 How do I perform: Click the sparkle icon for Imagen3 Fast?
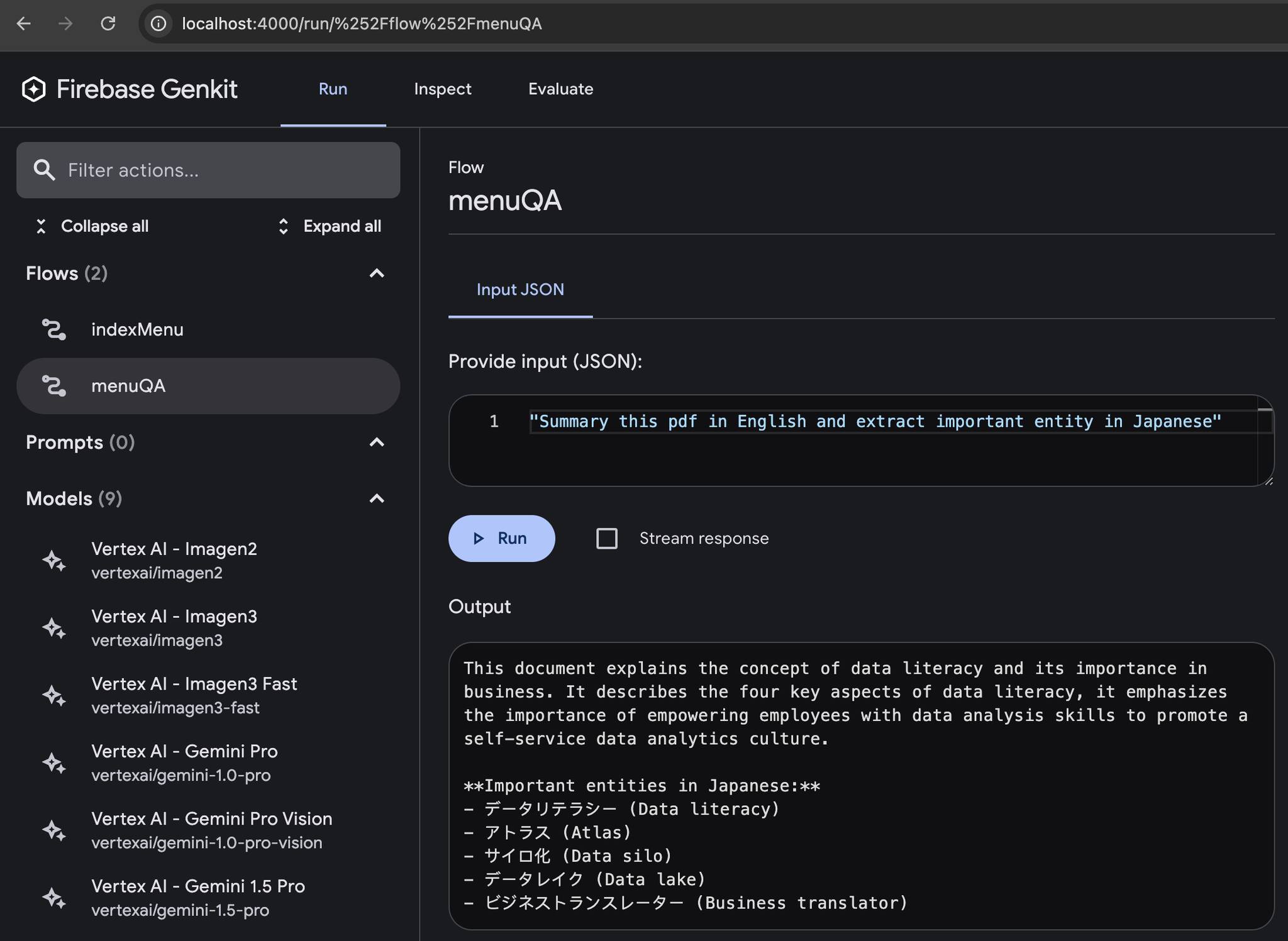coord(54,695)
